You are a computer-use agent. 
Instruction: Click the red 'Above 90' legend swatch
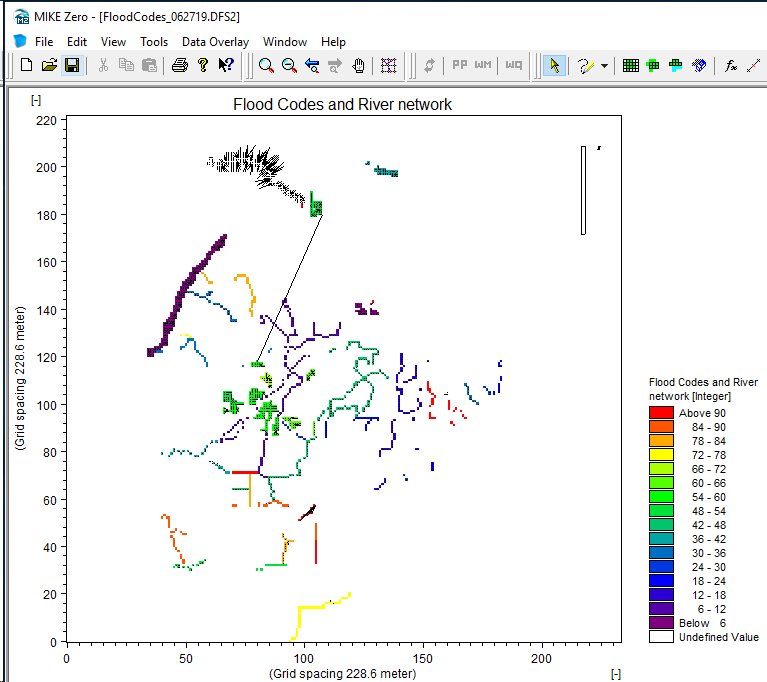pyautogui.click(x=661, y=412)
